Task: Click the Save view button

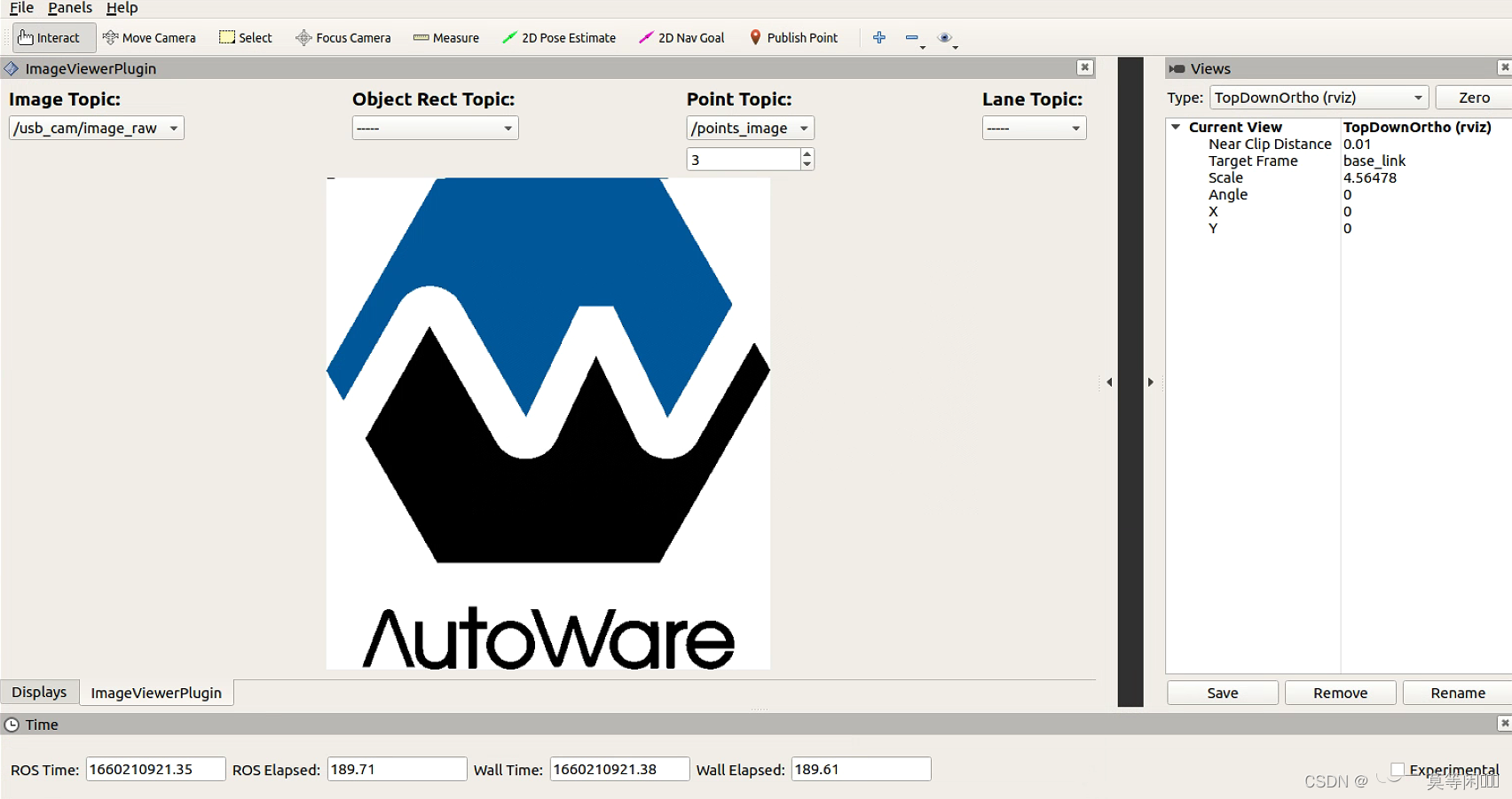Action: (1223, 693)
